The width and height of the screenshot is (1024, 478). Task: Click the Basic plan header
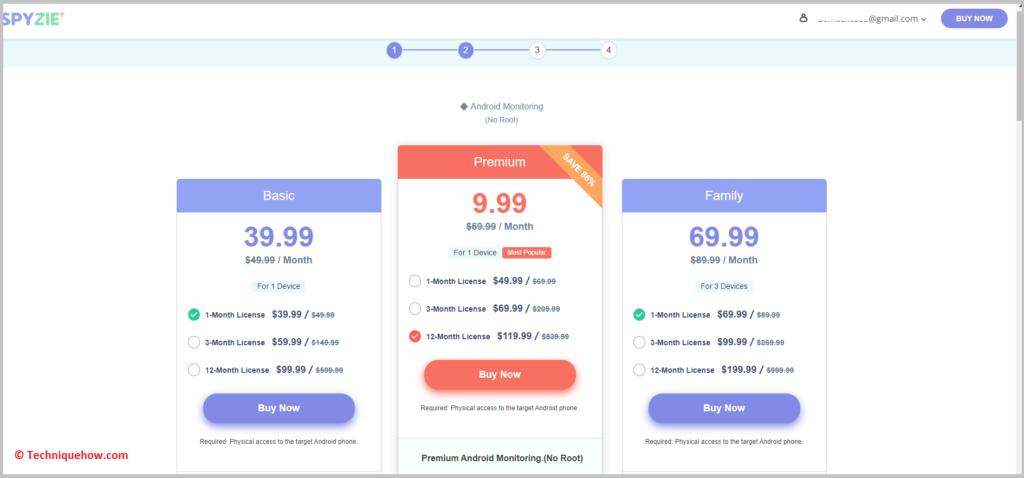[279, 195]
